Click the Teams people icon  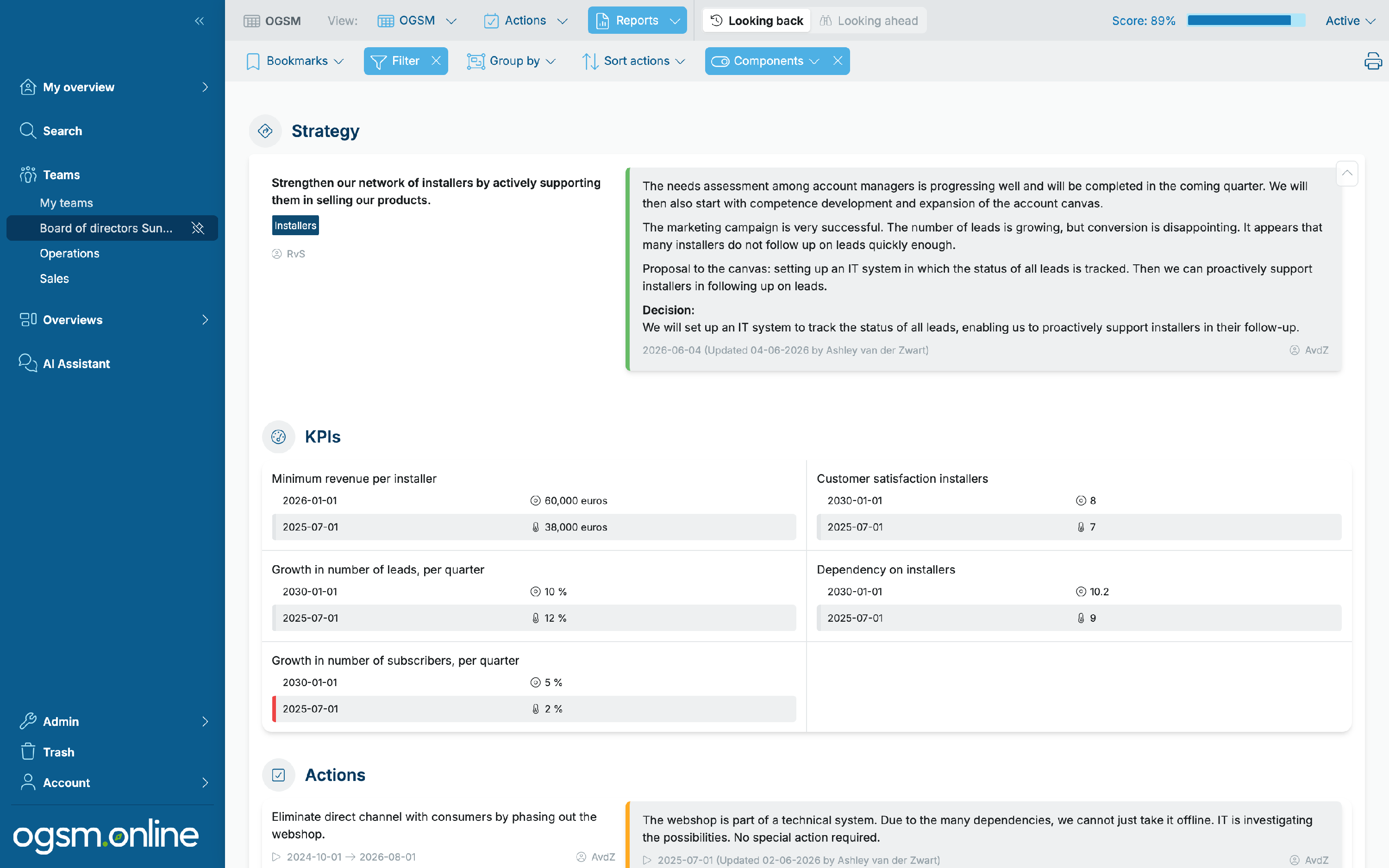tap(28, 175)
